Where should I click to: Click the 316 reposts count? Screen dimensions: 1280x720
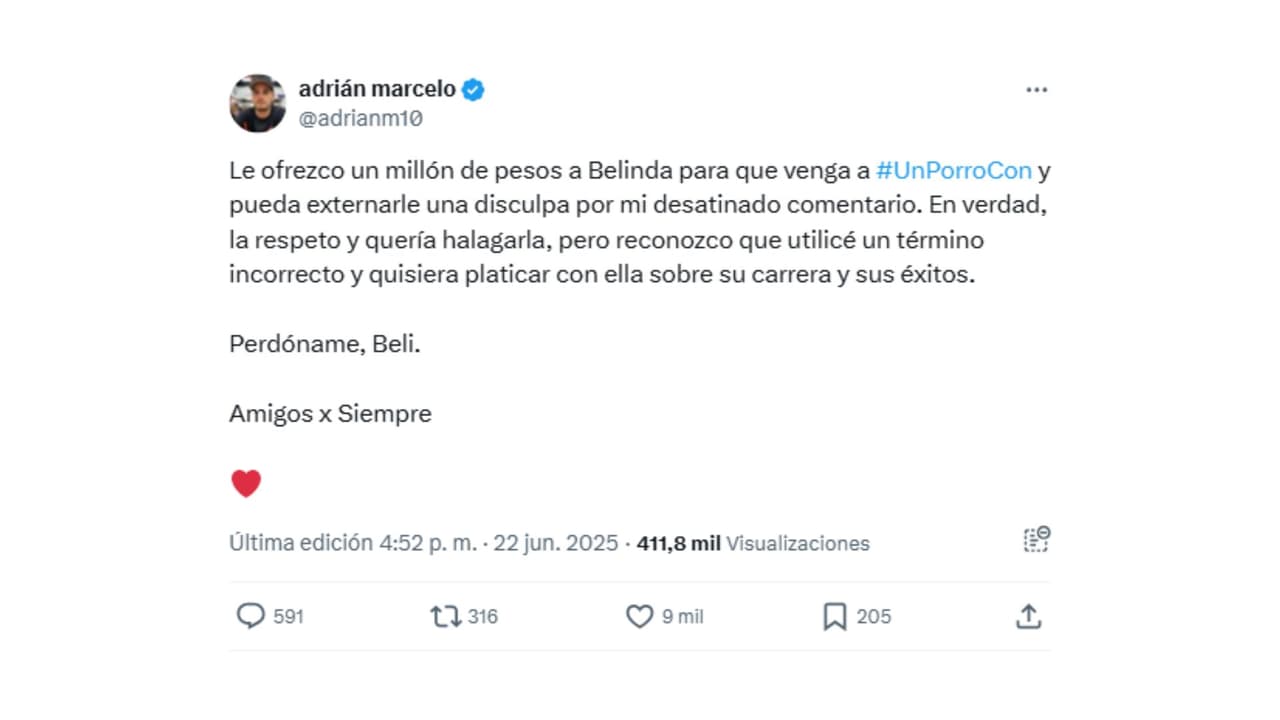[481, 617]
